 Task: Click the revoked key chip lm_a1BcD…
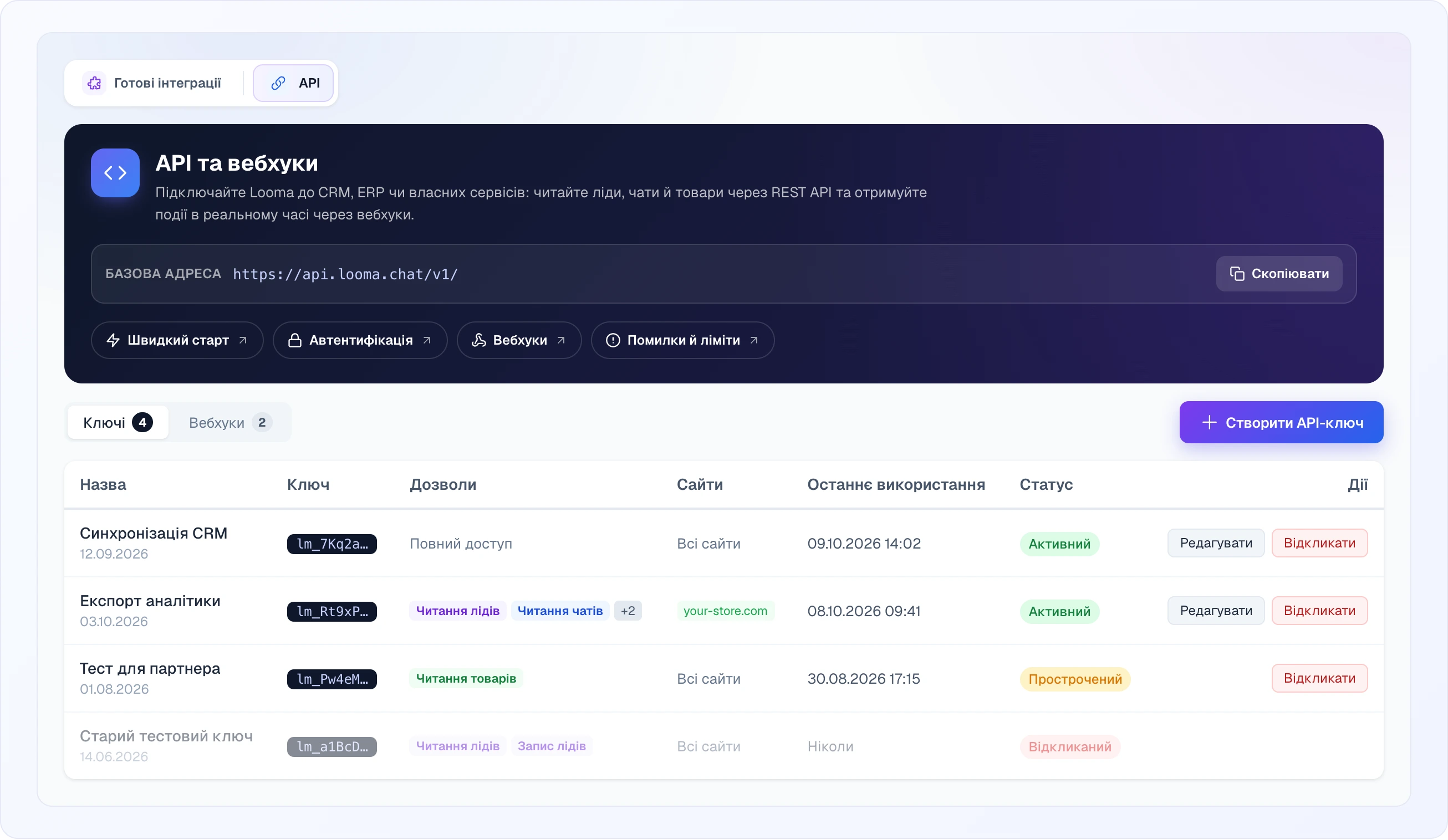pos(332,747)
